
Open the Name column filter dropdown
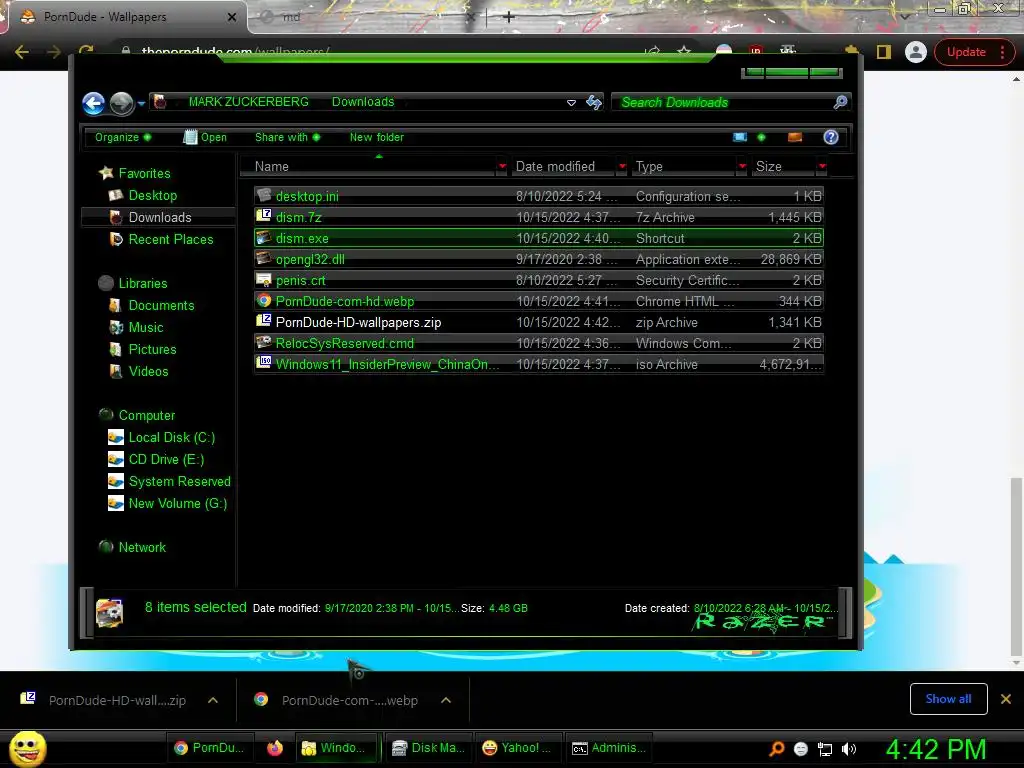(502, 167)
